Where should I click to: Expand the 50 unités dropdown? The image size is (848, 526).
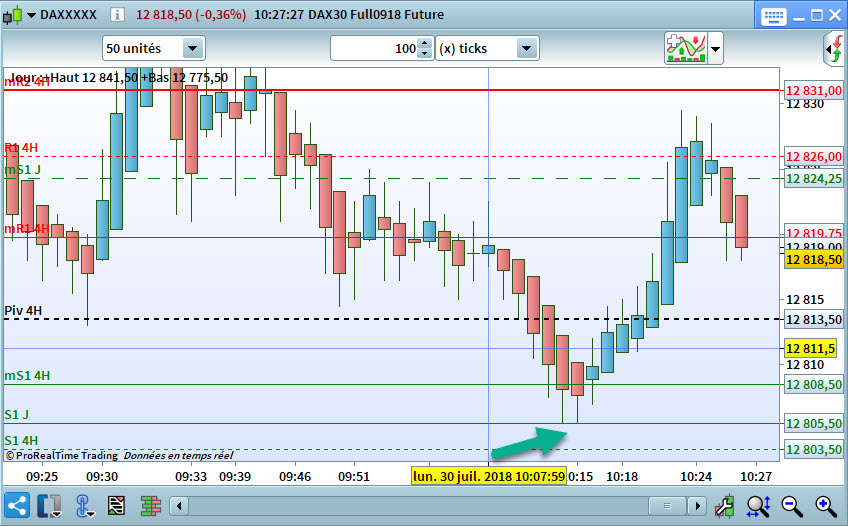pos(193,49)
